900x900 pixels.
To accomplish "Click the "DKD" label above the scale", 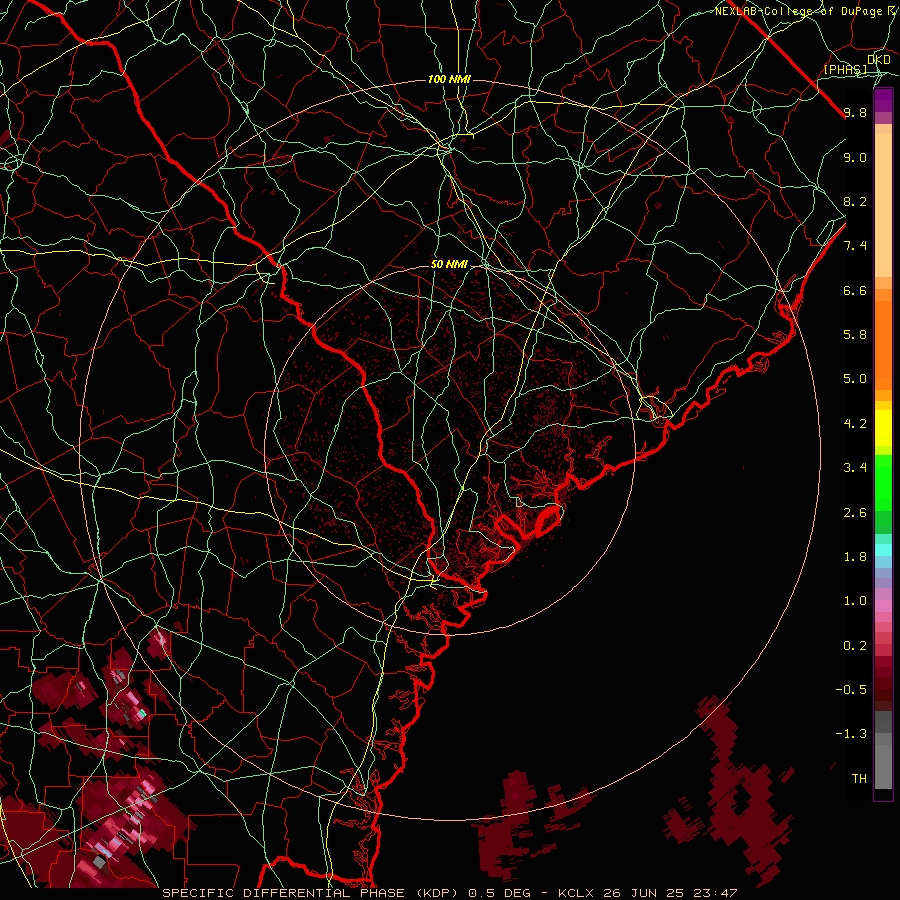I will (x=879, y=59).
